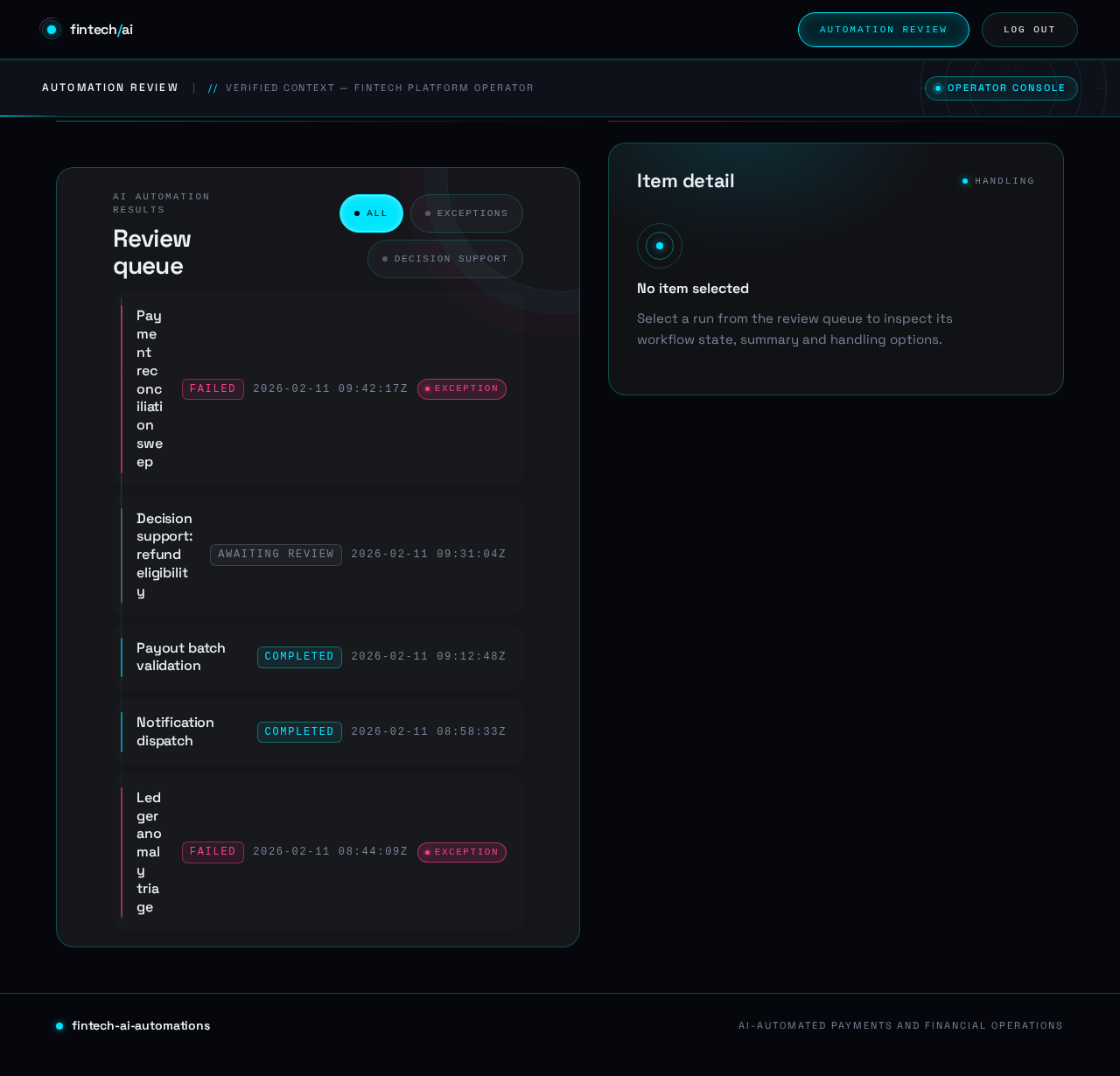Select the All filter tab
The height and width of the screenshot is (1076, 1120).
tap(371, 213)
